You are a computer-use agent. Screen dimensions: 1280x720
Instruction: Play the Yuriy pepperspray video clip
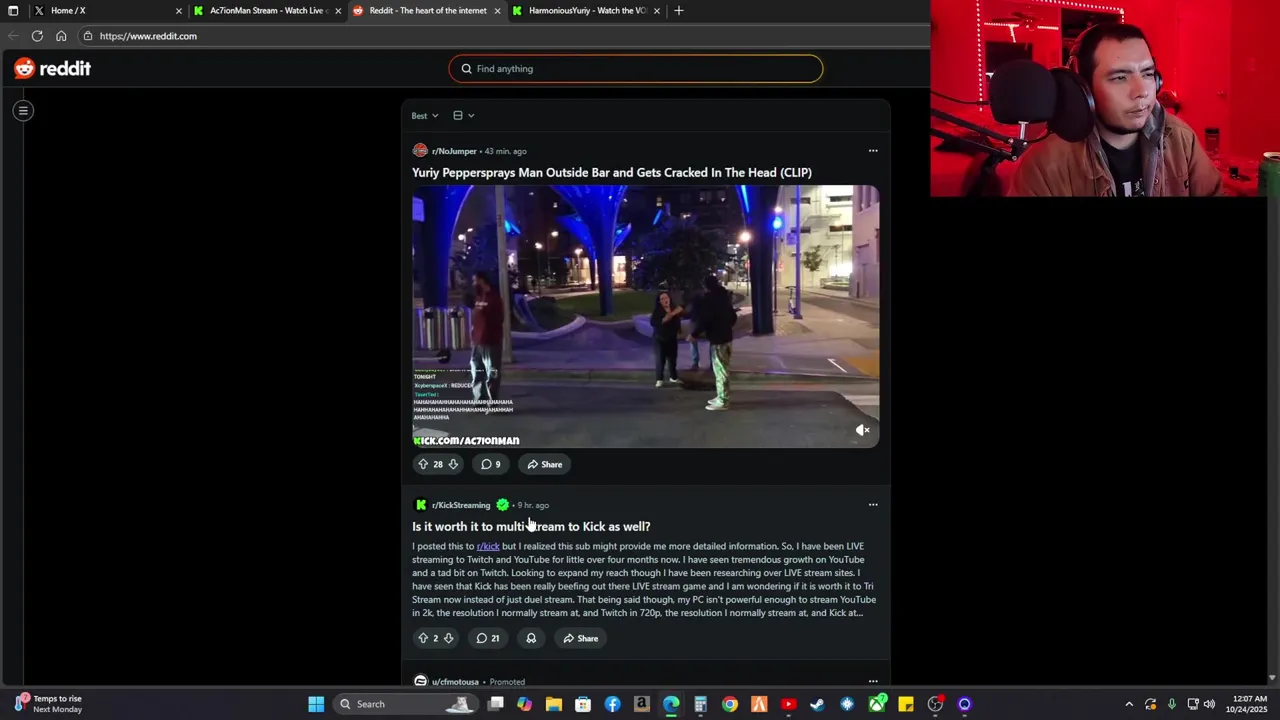point(646,316)
